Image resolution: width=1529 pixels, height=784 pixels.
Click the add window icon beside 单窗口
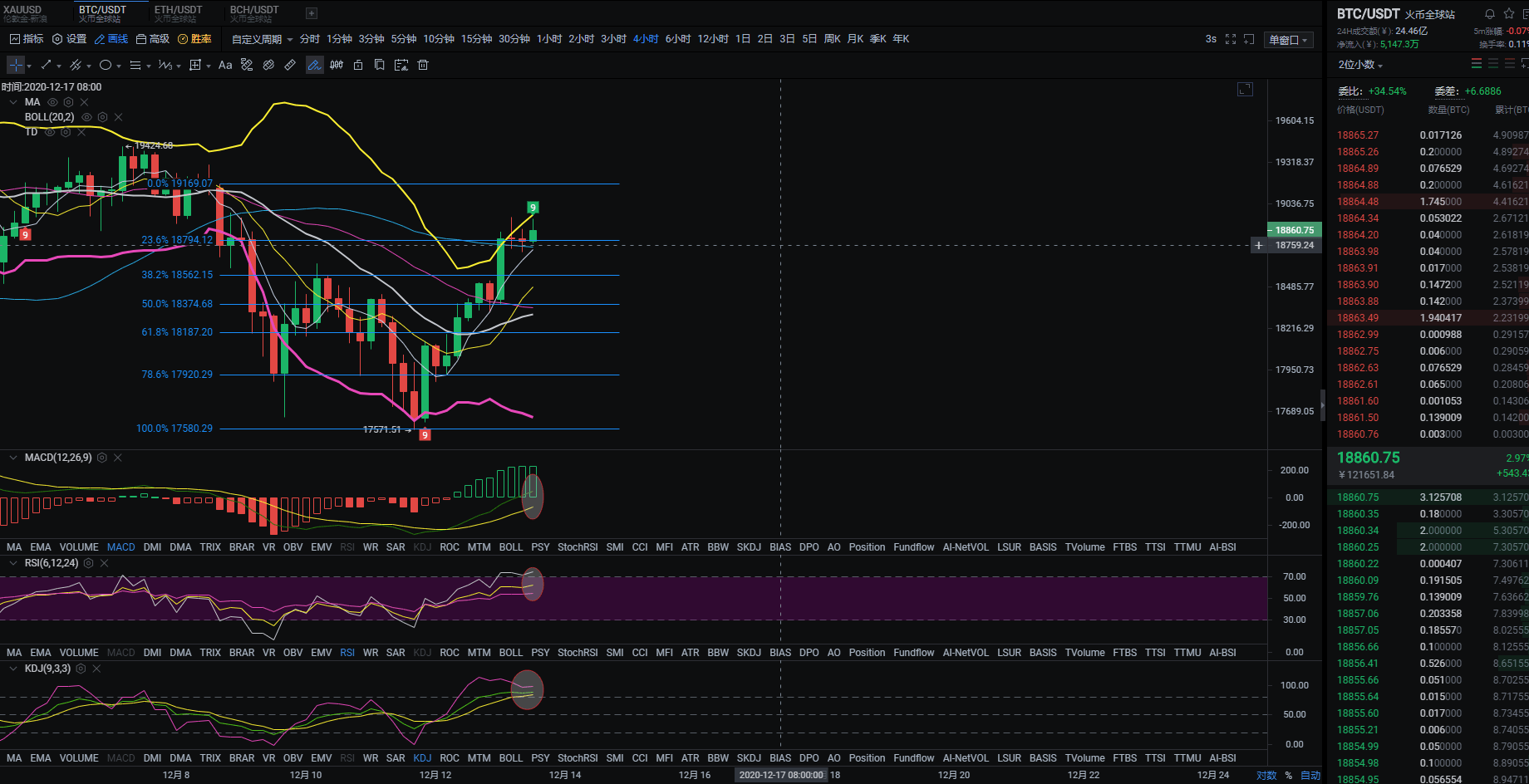pyautogui.click(x=1249, y=39)
